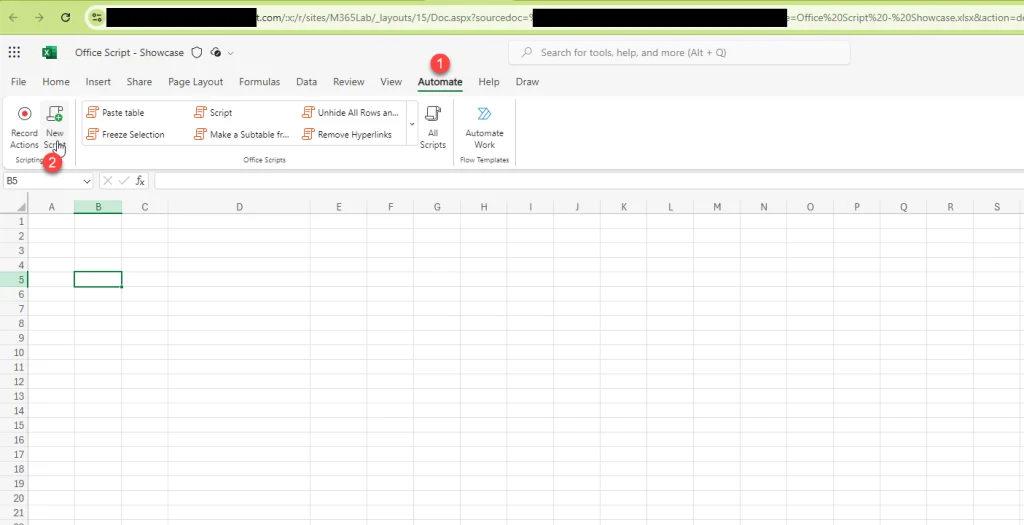Create a New Script
Screen dimensions: 1024x525
point(55,128)
